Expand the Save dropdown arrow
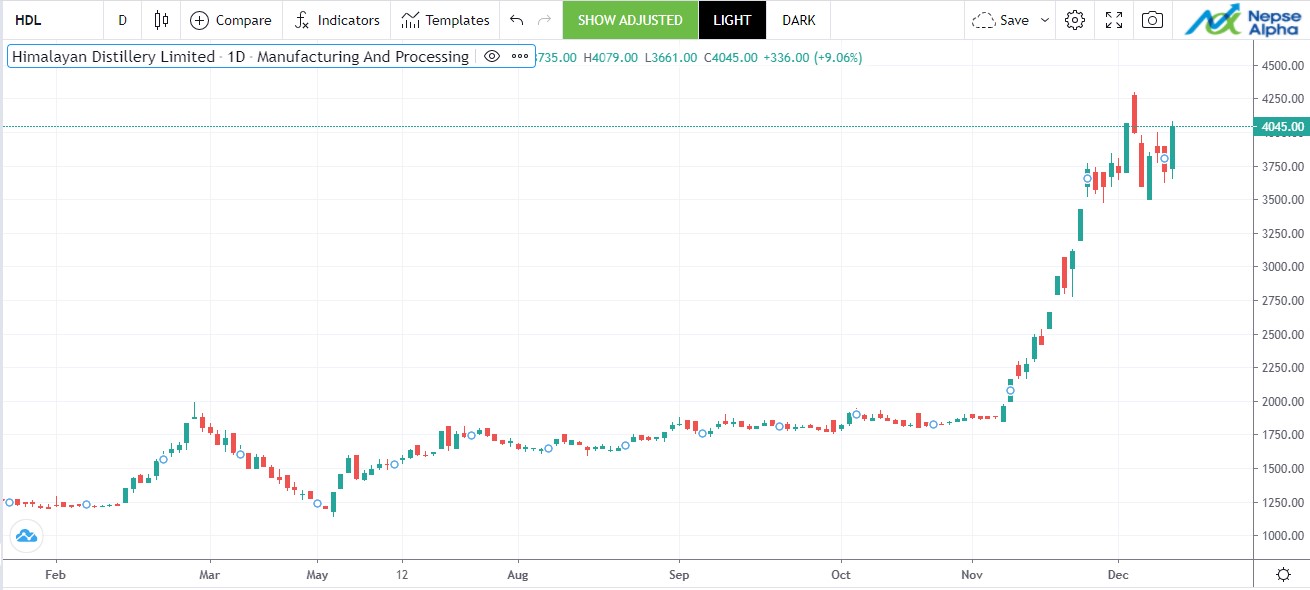Viewport: 1310px width, 590px height. click(1046, 20)
